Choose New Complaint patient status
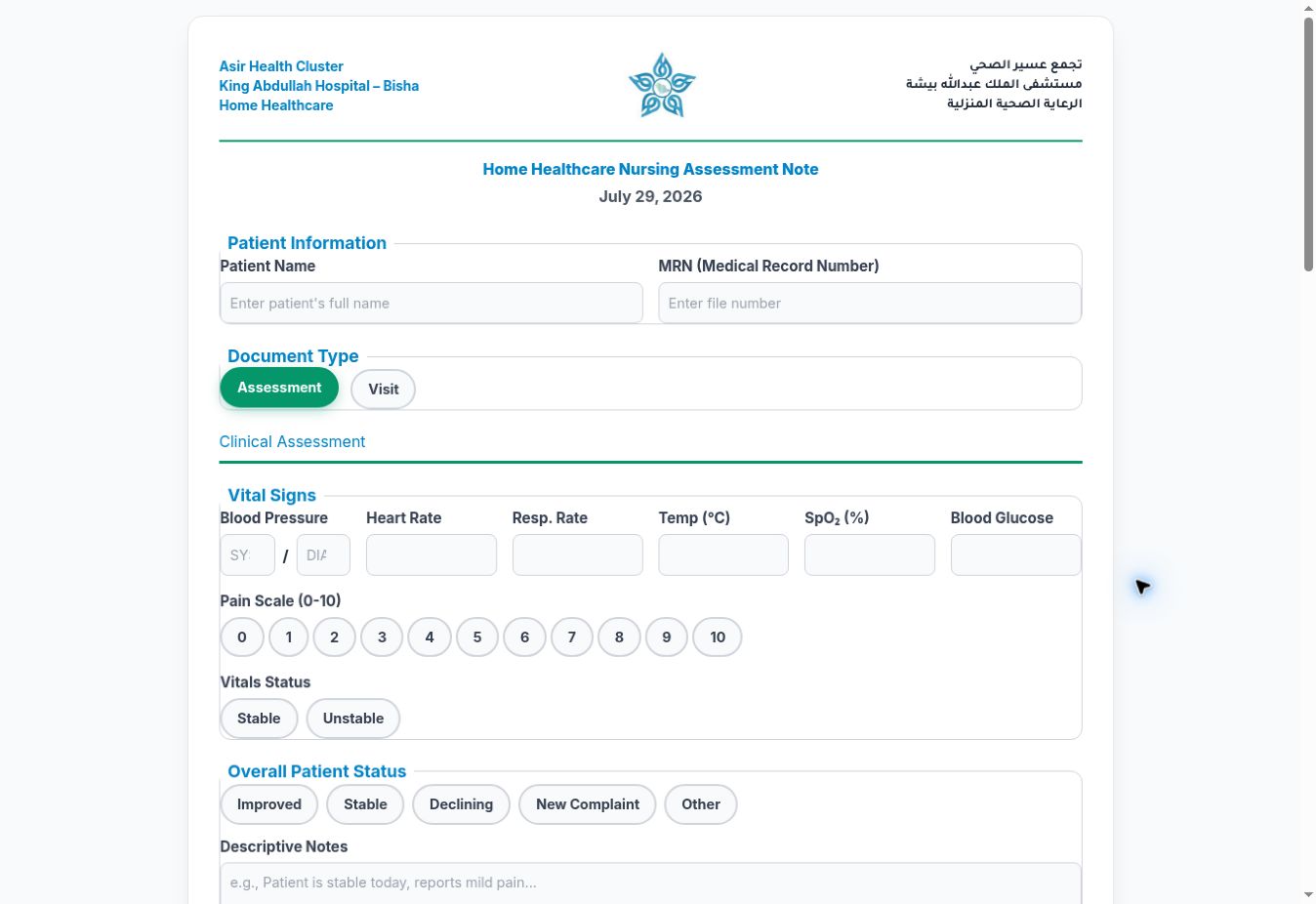Screen dimensions: 1316x904 pyautogui.click(x=588, y=804)
